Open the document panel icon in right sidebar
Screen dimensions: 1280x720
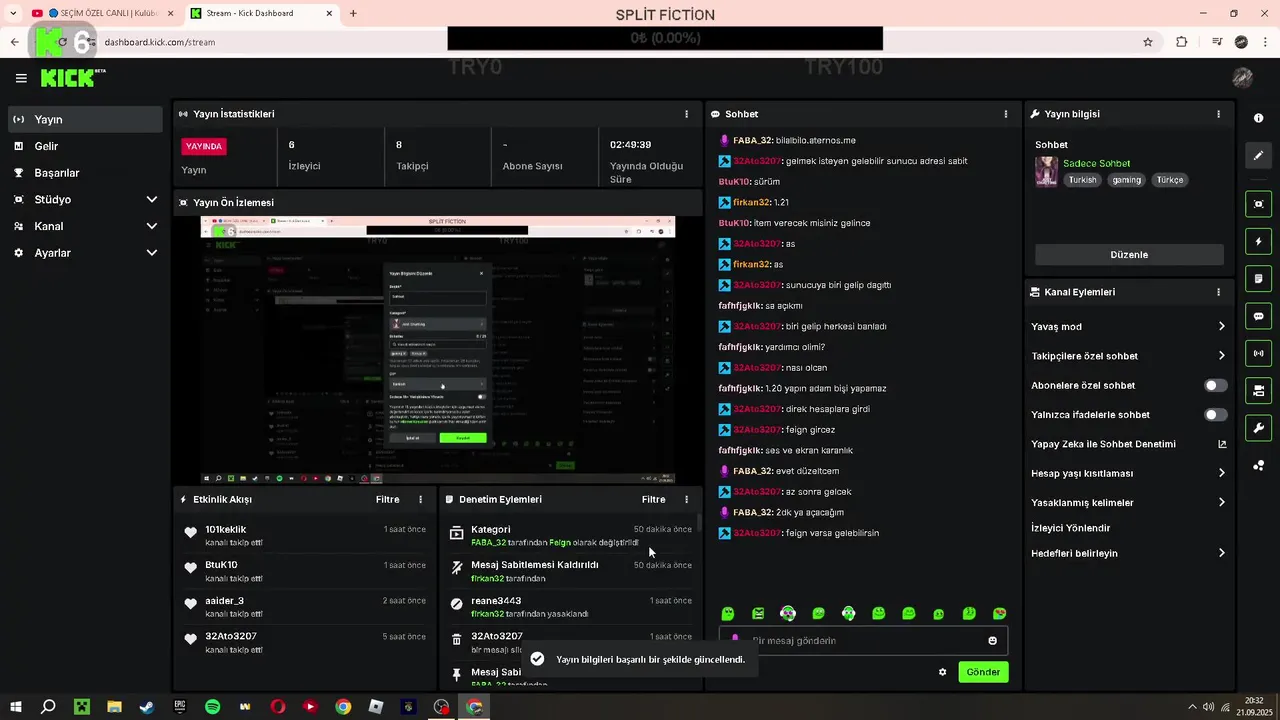pos(1258,278)
